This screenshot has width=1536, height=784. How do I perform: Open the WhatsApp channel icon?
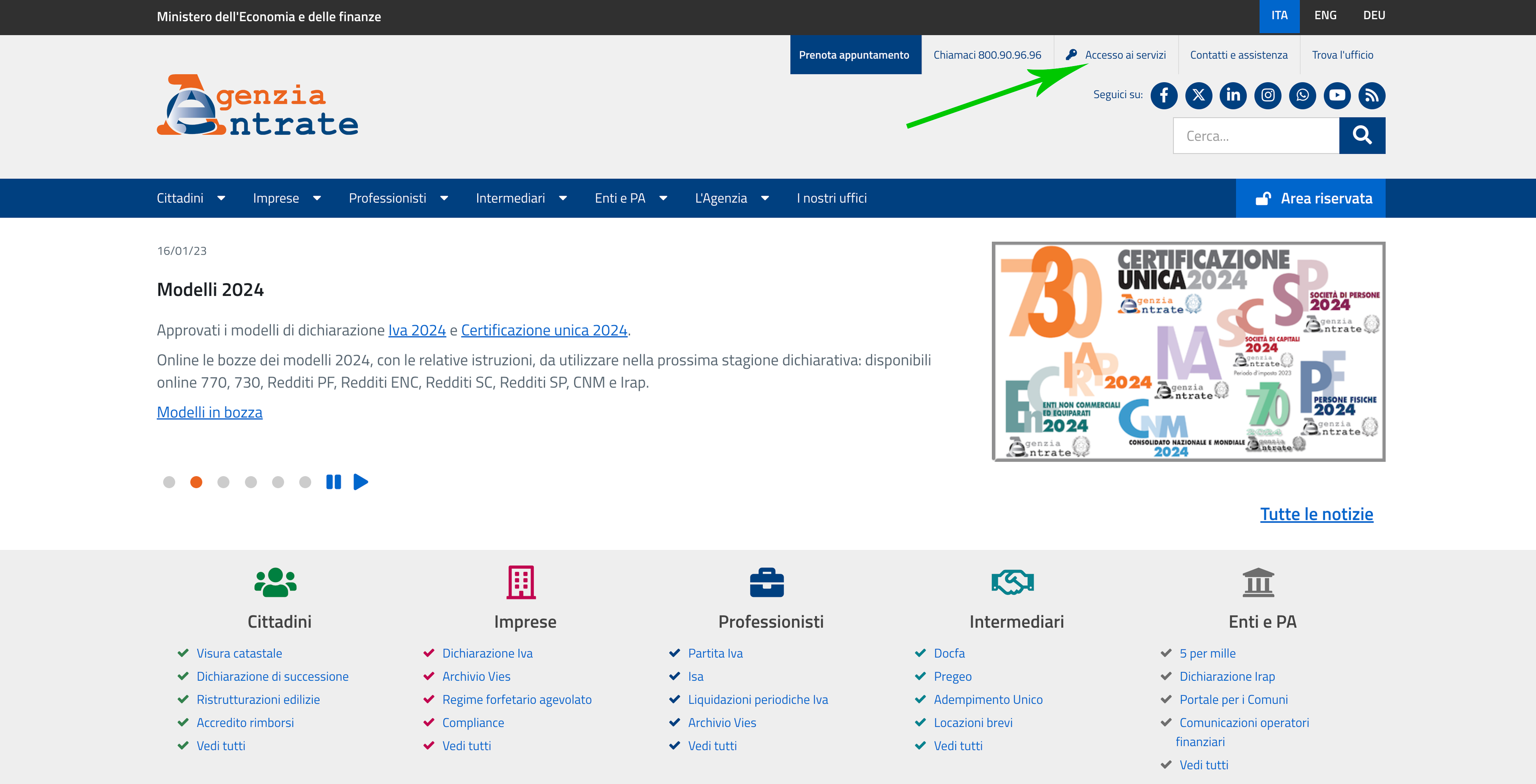tap(1302, 95)
